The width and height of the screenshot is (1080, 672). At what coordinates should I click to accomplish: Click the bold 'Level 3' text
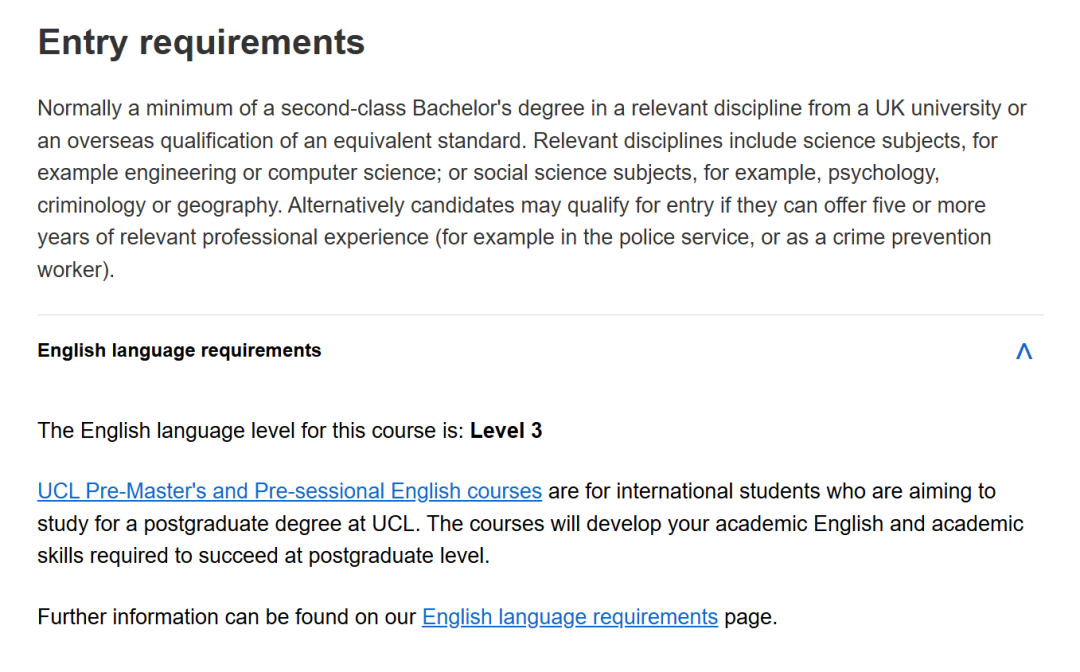tap(506, 431)
